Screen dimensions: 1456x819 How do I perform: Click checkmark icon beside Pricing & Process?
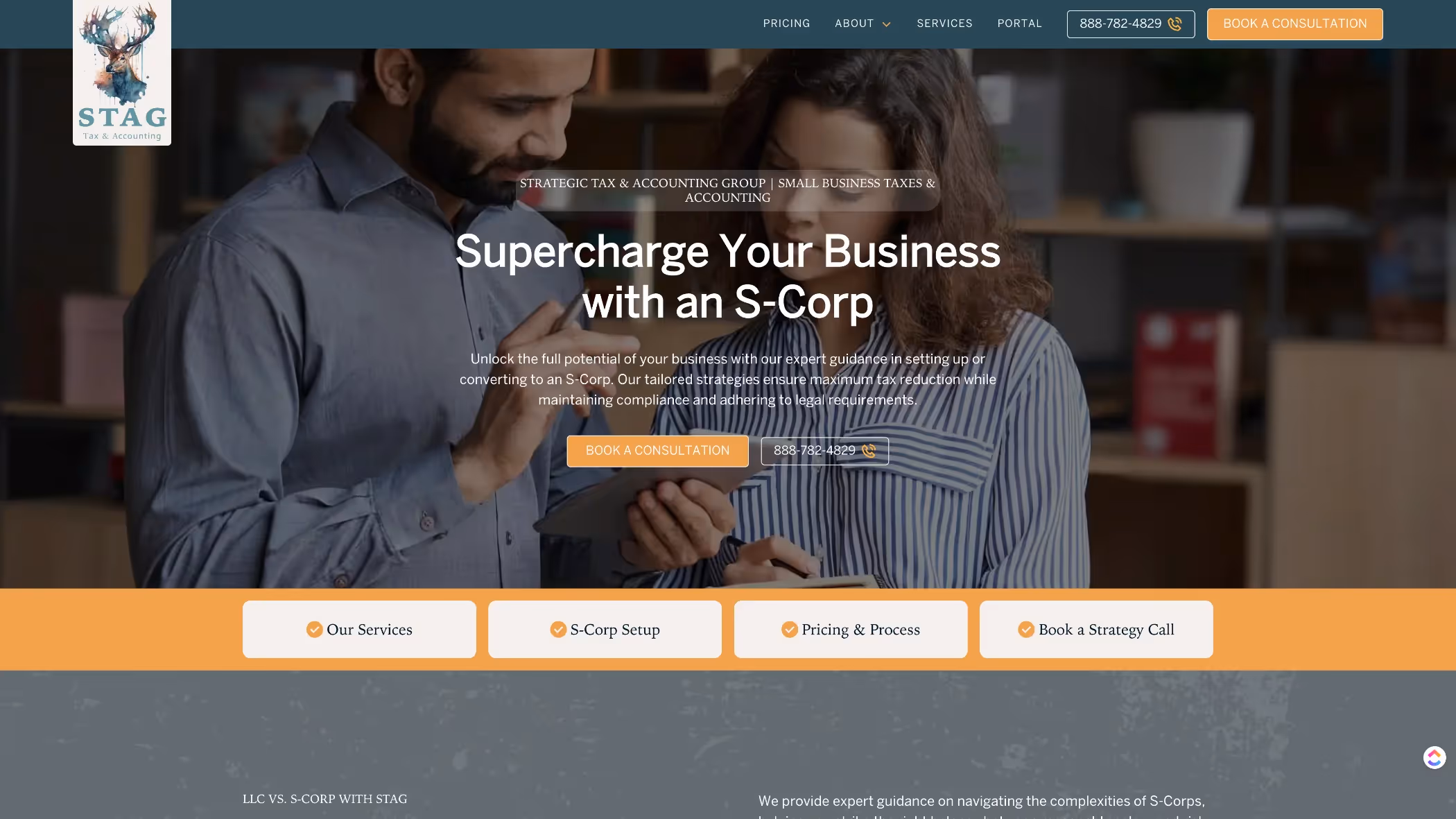pyautogui.click(x=789, y=629)
